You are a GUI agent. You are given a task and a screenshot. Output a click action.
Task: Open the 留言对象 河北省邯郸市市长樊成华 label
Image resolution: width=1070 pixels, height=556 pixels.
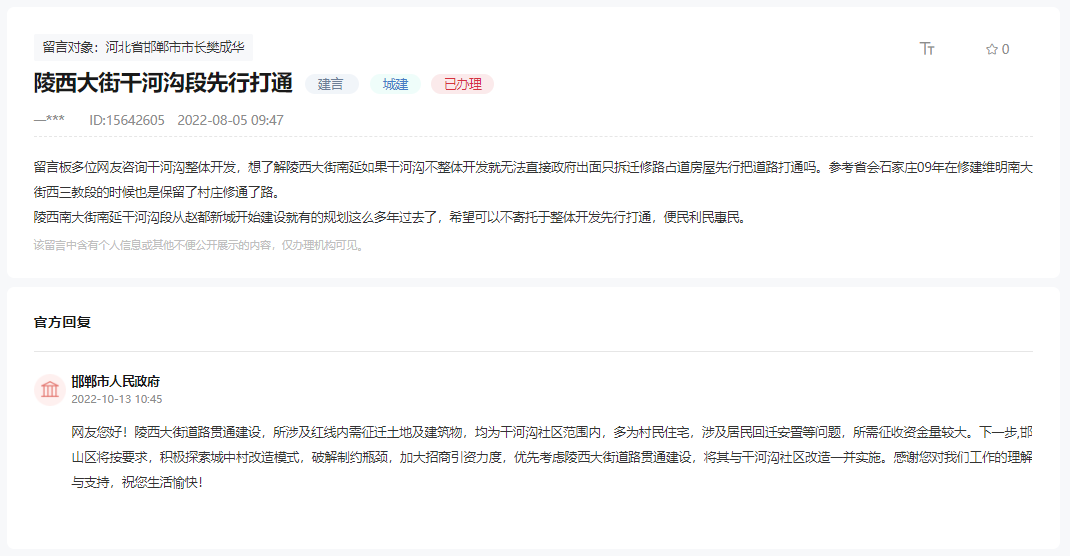click(143, 47)
